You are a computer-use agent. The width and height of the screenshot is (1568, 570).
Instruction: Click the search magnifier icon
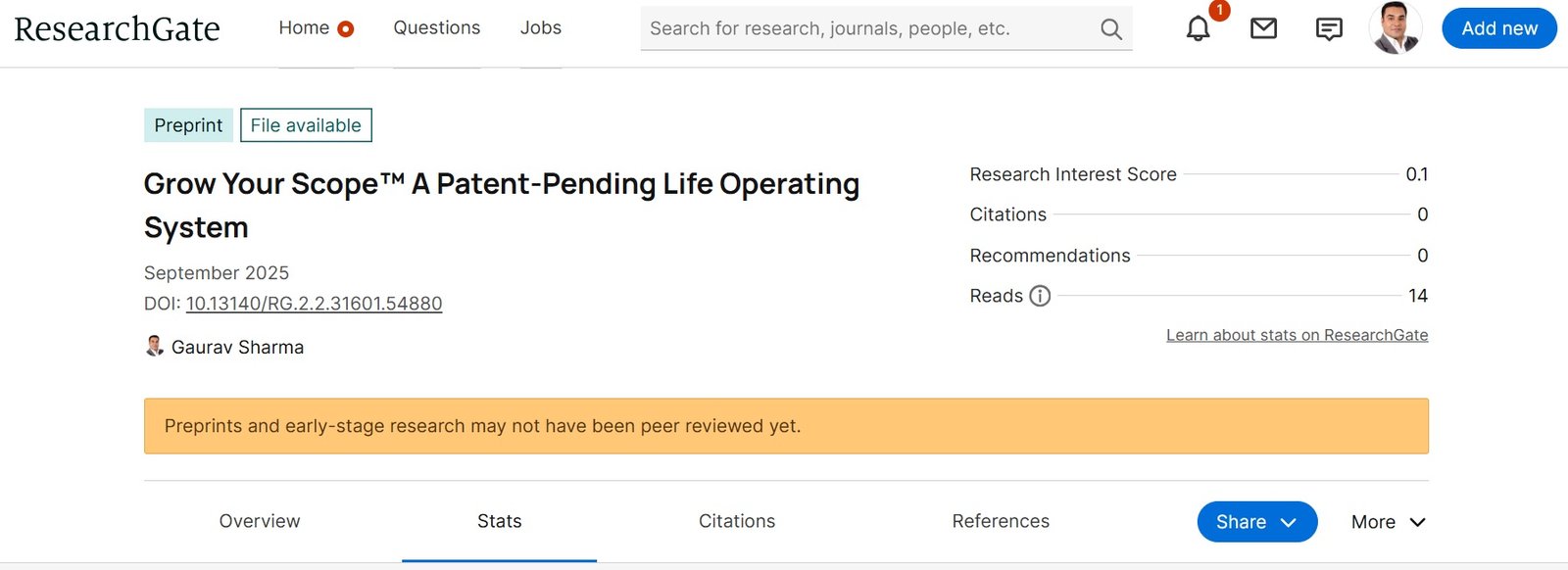pos(1110,29)
